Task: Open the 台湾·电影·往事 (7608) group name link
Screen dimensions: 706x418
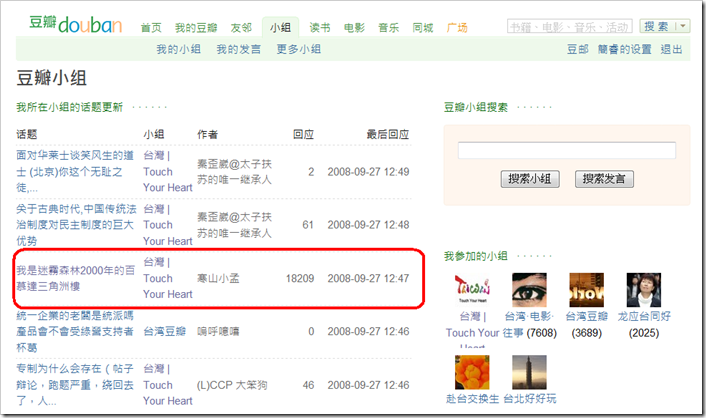Action: [530, 324]
